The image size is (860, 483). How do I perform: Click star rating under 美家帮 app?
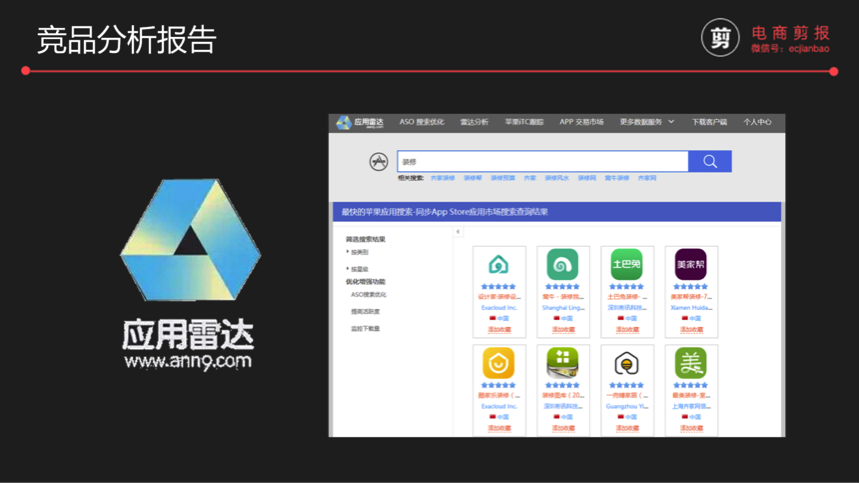691,287
